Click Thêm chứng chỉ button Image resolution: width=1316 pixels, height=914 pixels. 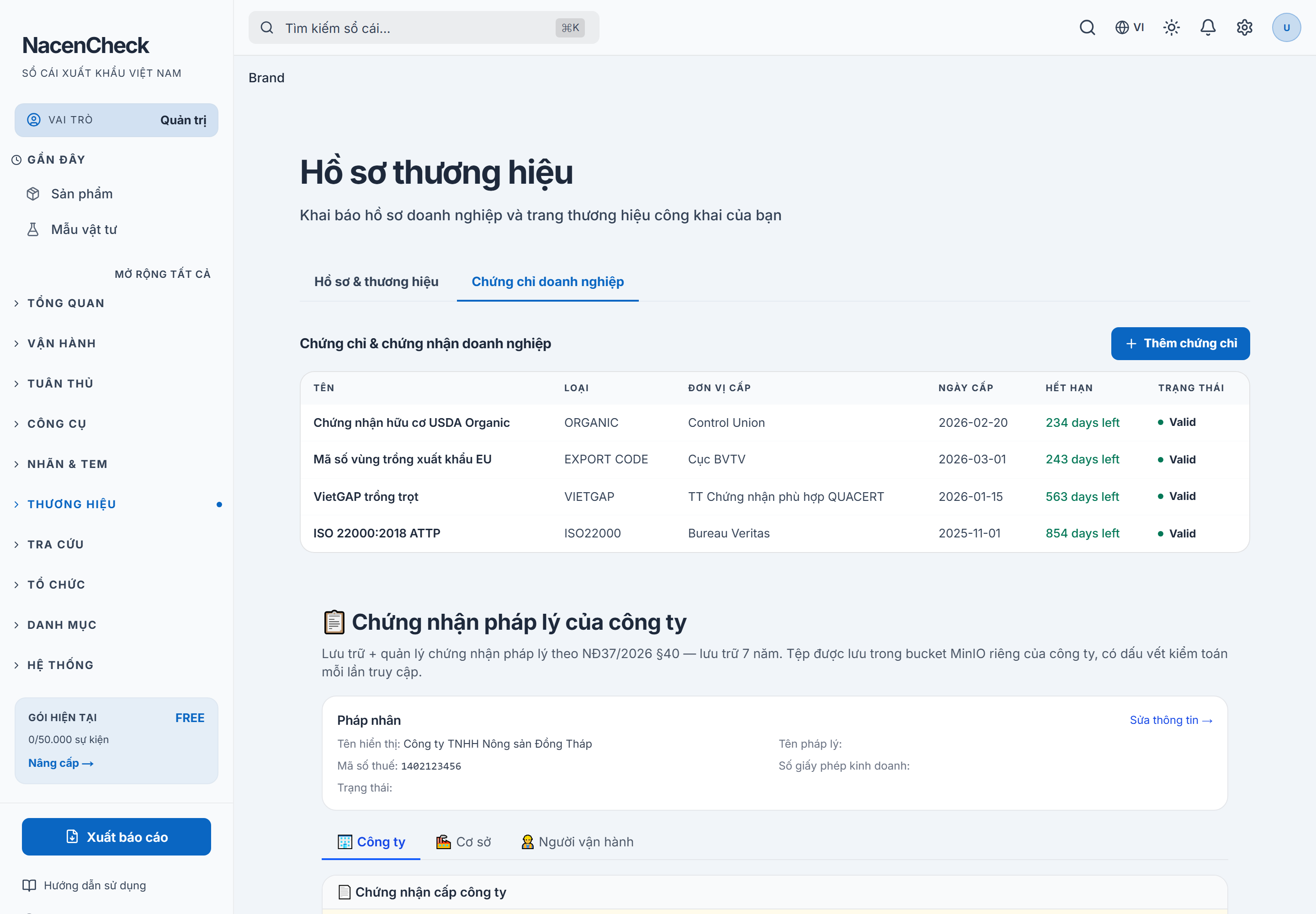click(1180, 344)
